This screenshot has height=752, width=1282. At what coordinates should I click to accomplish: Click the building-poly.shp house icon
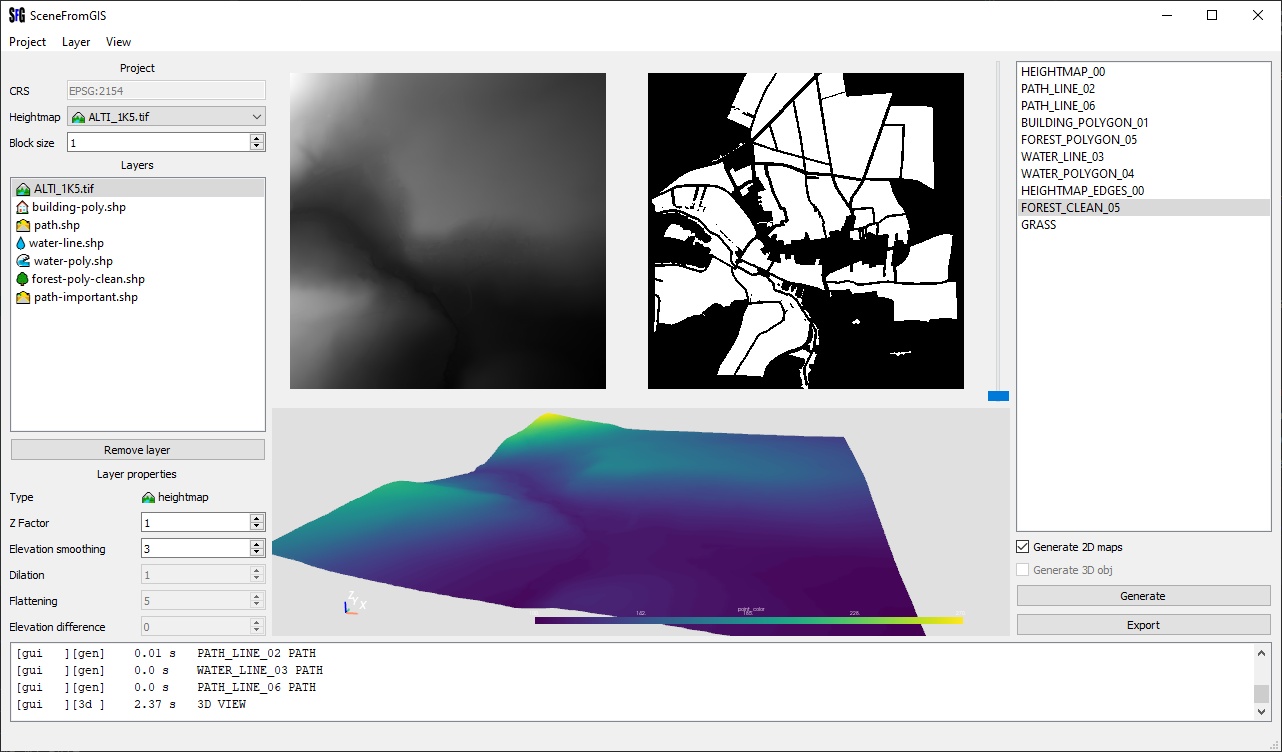(24, 207)
